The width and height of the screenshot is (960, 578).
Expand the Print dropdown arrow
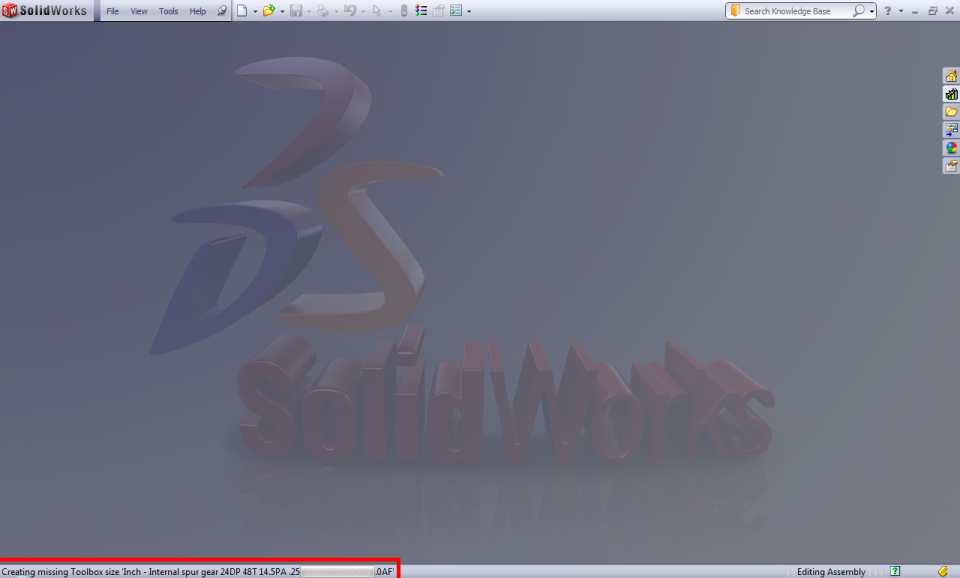pyautogui.click(x=336, y=11)
